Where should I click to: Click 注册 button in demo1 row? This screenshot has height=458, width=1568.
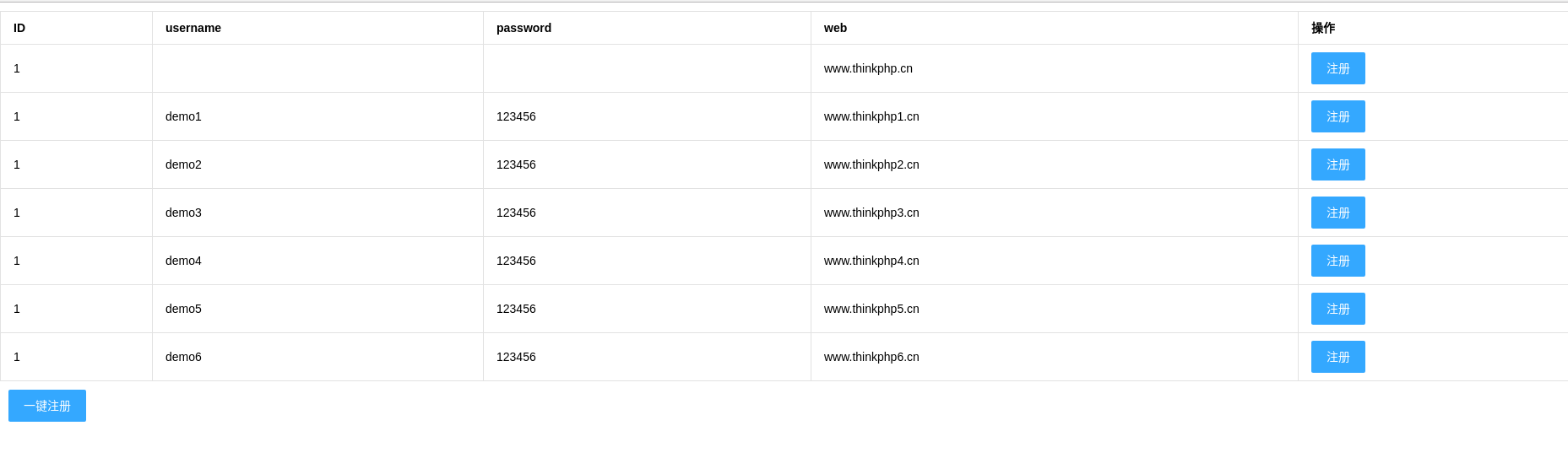pyautogui.click(x=1337, y=116)
